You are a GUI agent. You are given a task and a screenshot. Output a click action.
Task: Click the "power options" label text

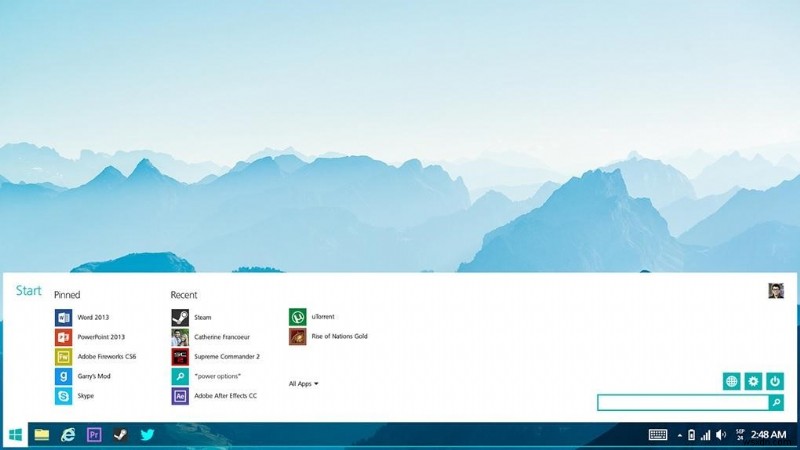[218, 377]
